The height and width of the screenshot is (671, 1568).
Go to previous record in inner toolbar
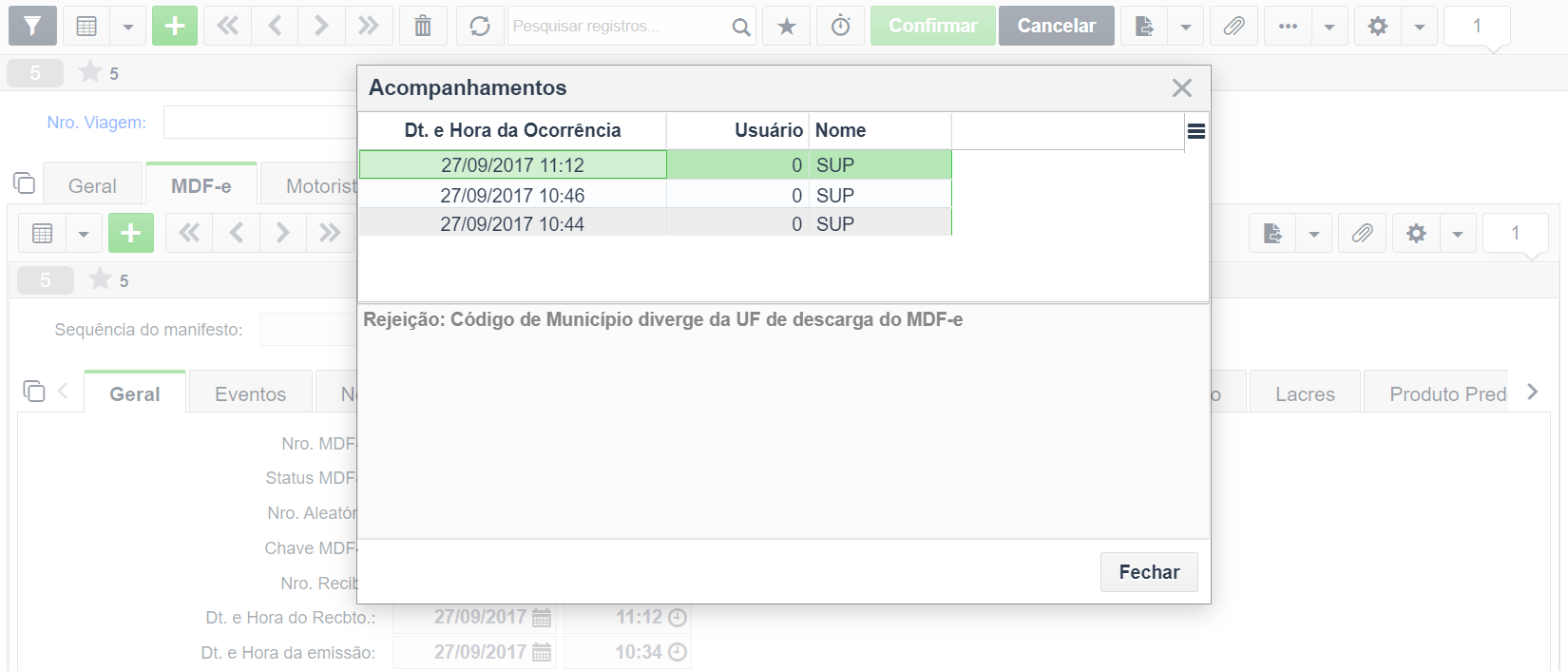coord(237,233)
